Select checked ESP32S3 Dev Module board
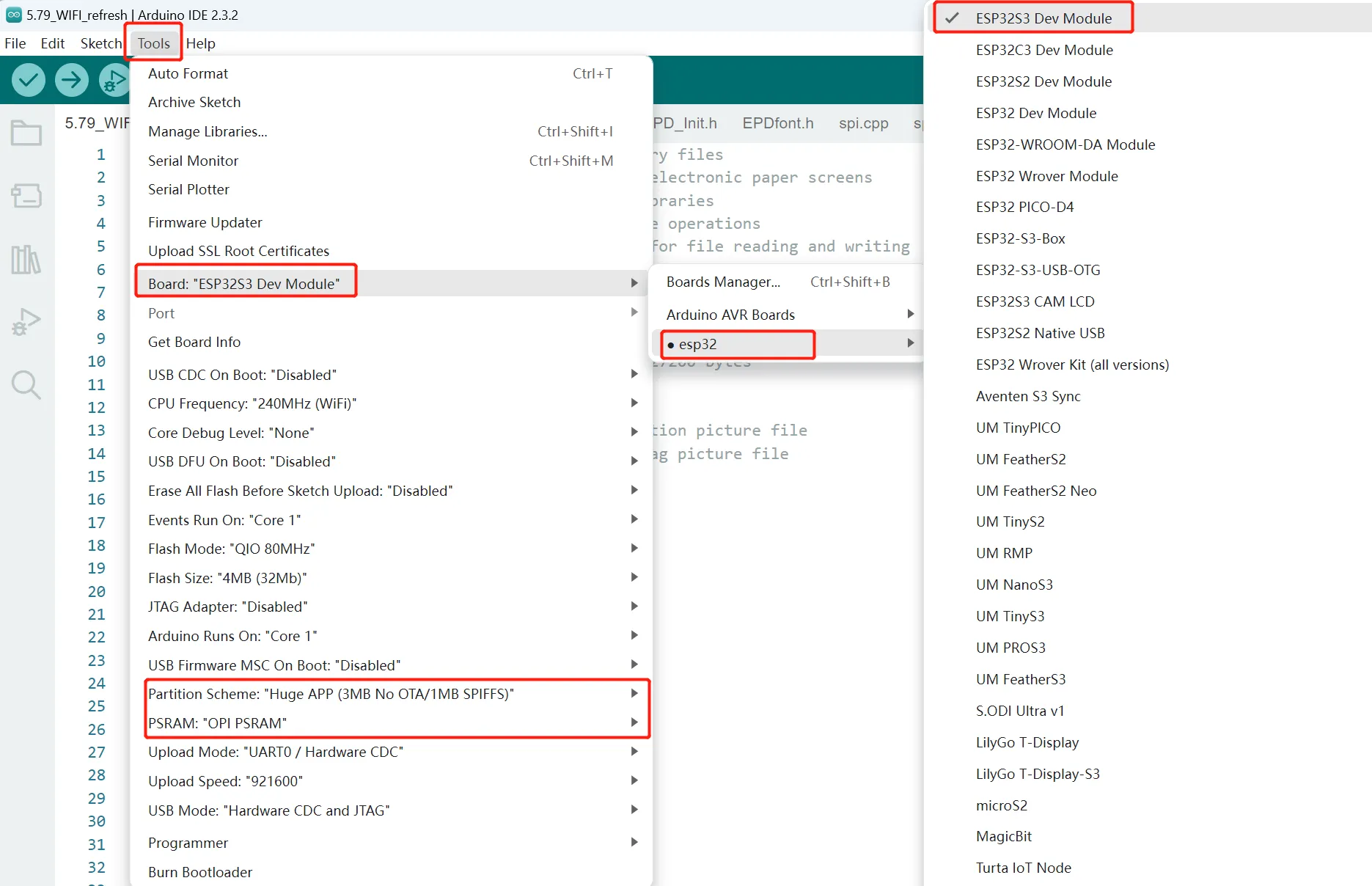This screenshot has width=1372, height=886. coord(1148,18)
